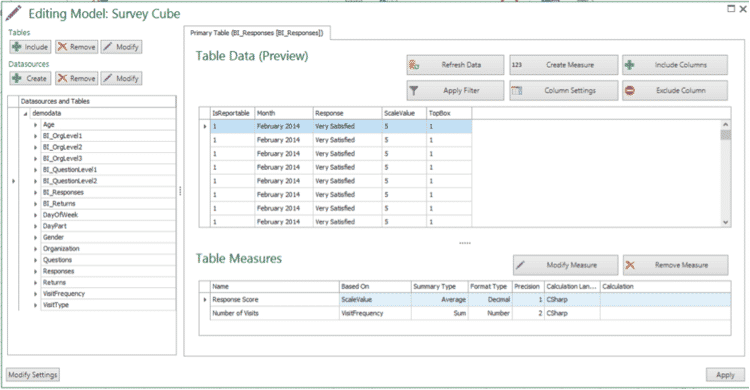Click the pencil icon on Modify Measure
Screen dimensions: 750x390
(520, 265)
